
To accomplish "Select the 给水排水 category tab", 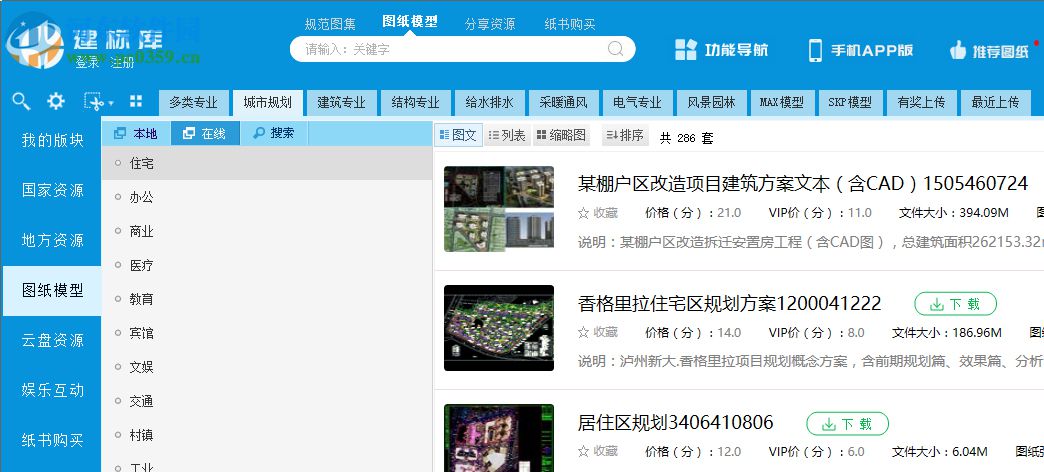I will [489, 103].
